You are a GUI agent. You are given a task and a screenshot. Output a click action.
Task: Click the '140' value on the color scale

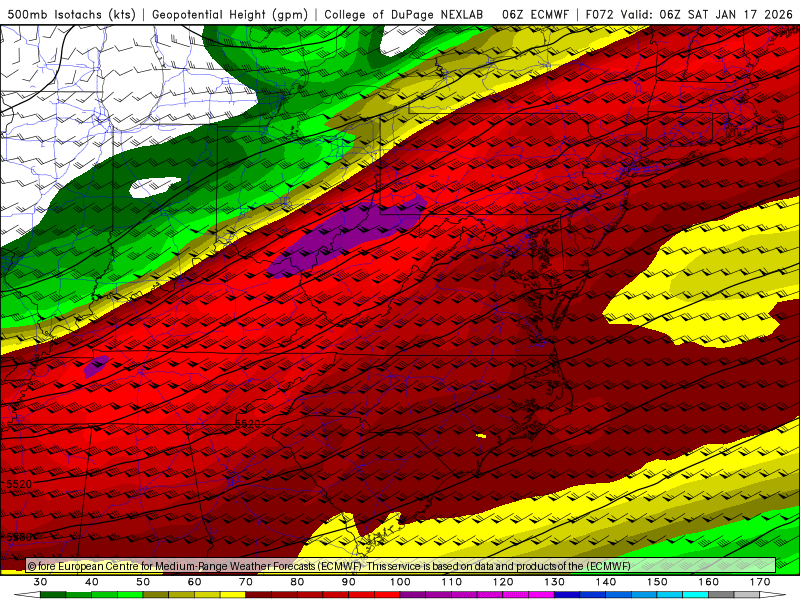coord(606,582)
